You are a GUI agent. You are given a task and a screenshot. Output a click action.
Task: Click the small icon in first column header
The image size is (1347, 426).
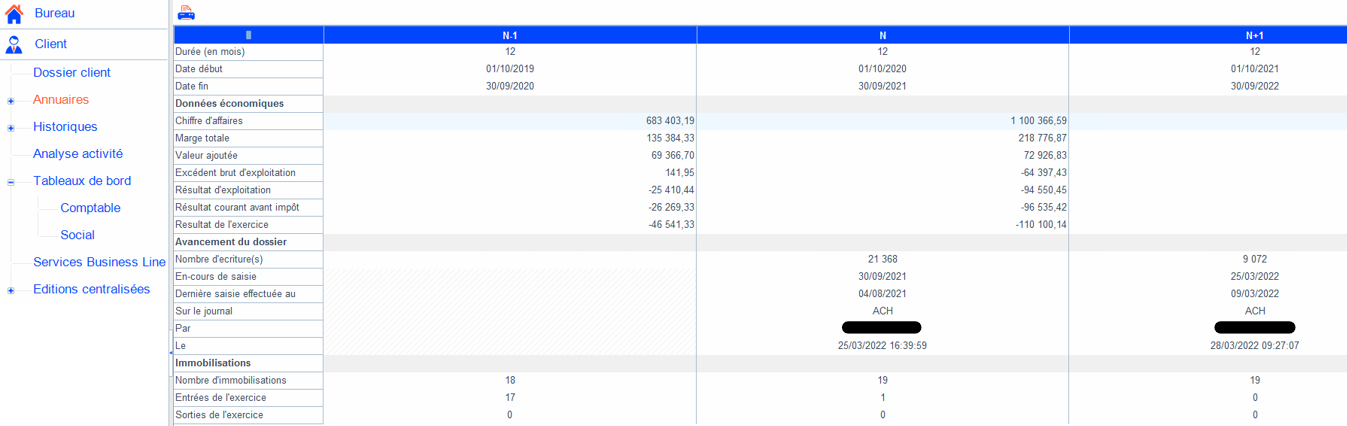point(248,35)
